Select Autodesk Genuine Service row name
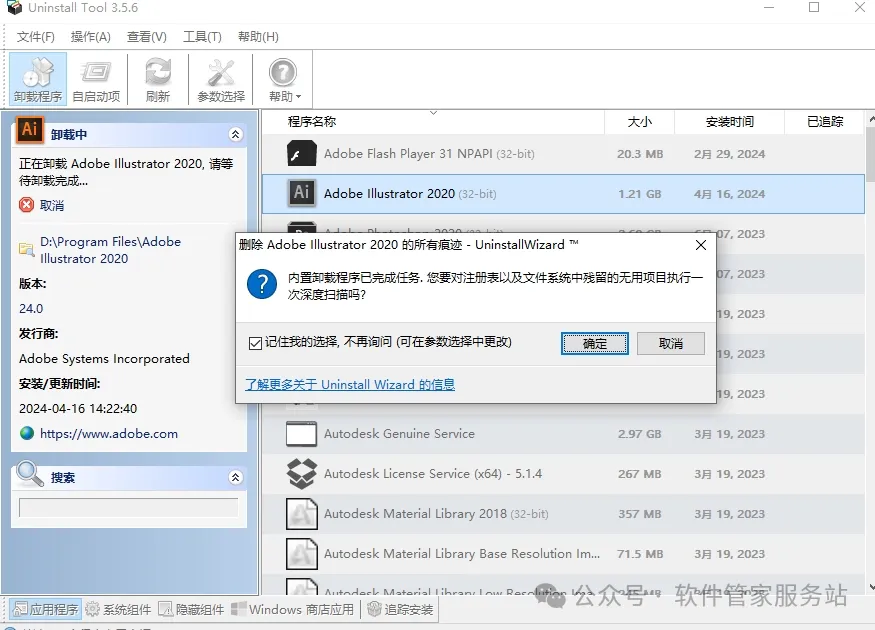Screen dimensions: 875x630 [x=399, y=434]
